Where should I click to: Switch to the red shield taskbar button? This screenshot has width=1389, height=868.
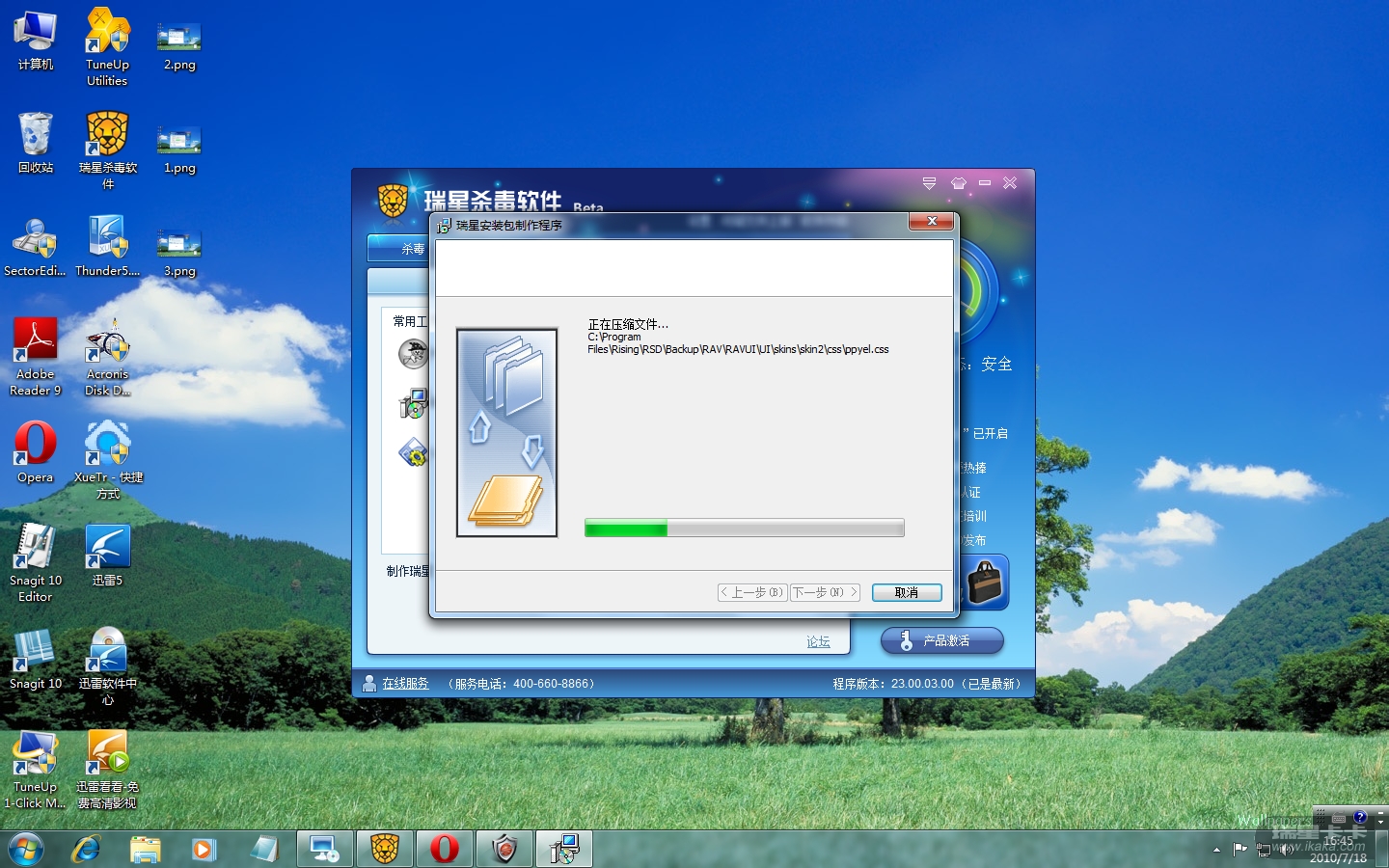pos(504,849)
